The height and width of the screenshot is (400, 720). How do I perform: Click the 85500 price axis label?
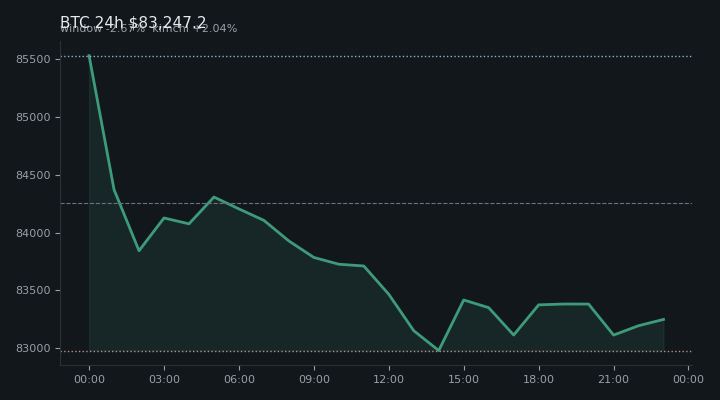[33, 59]
